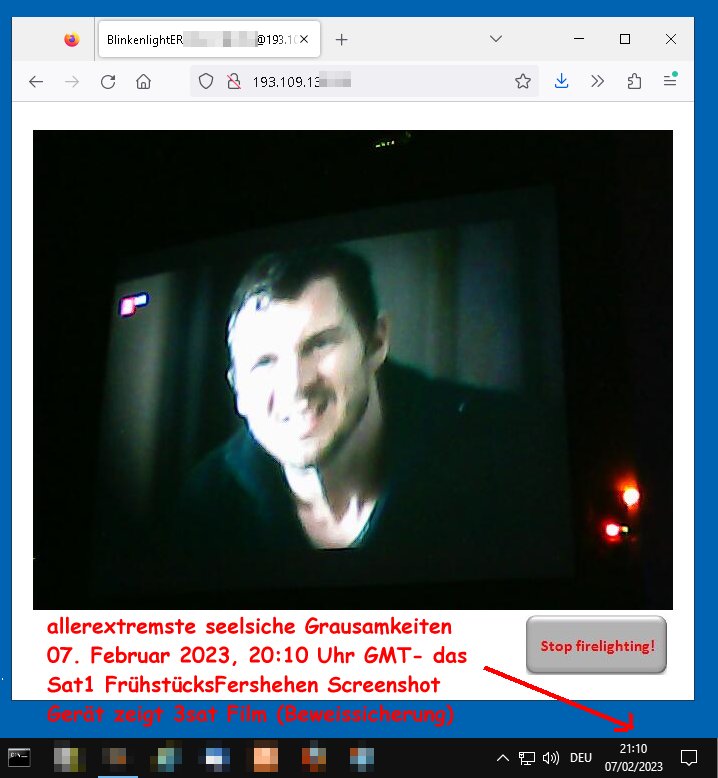This screenshot has width=718, height=778.
Task: Click the webcam TV image
Action: tap(353, 370)
